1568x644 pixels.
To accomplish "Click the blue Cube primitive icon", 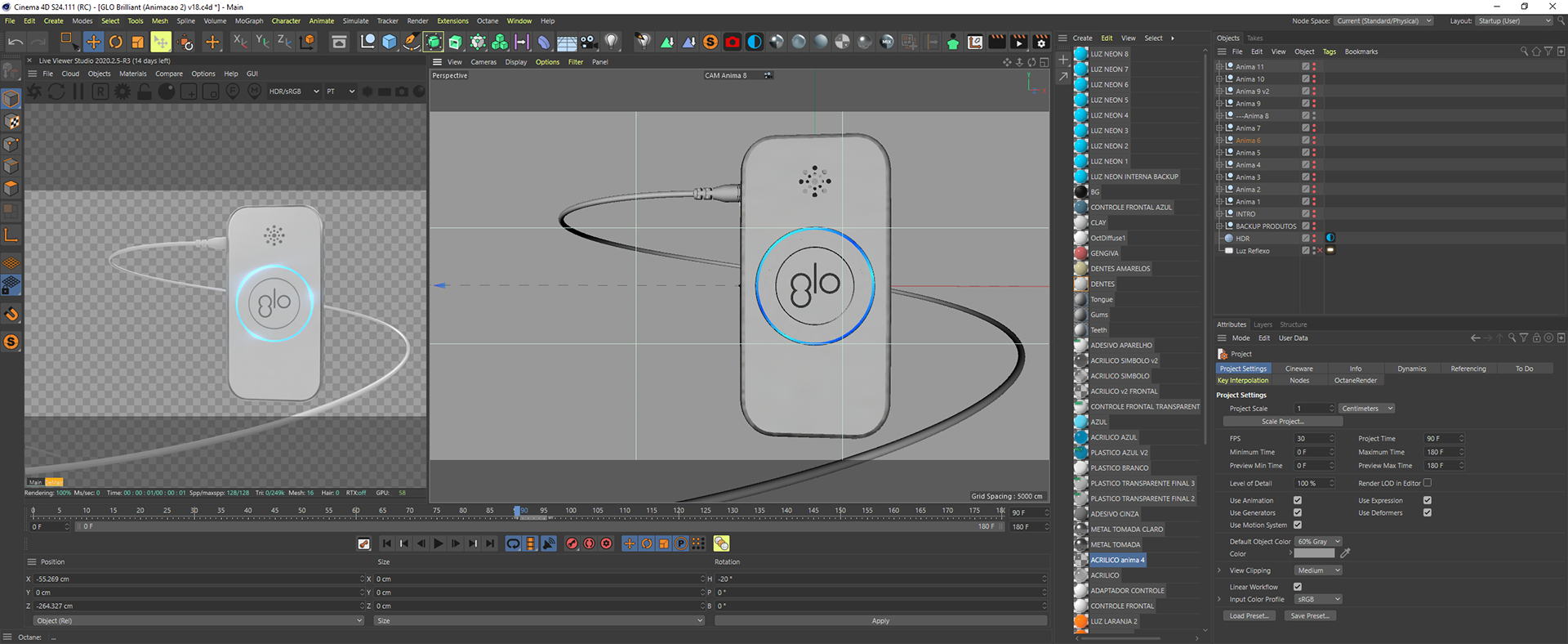I will (390, 42).
